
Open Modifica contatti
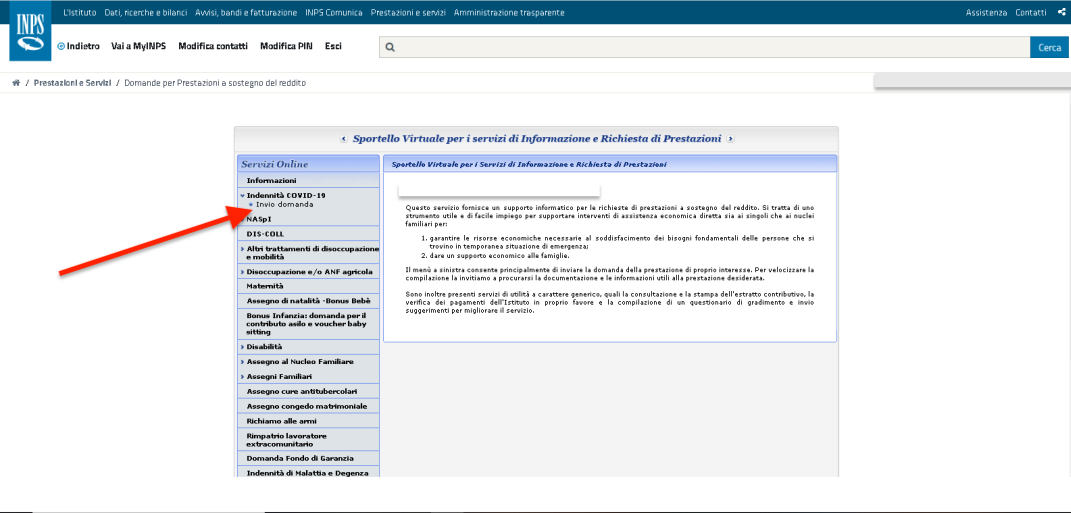coord(213,46)
